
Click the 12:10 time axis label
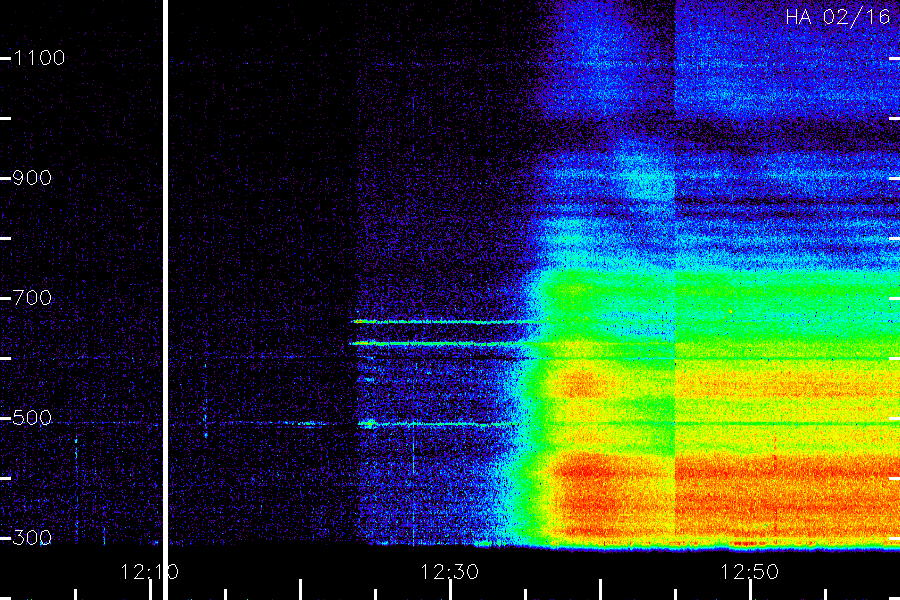point(149,572)
